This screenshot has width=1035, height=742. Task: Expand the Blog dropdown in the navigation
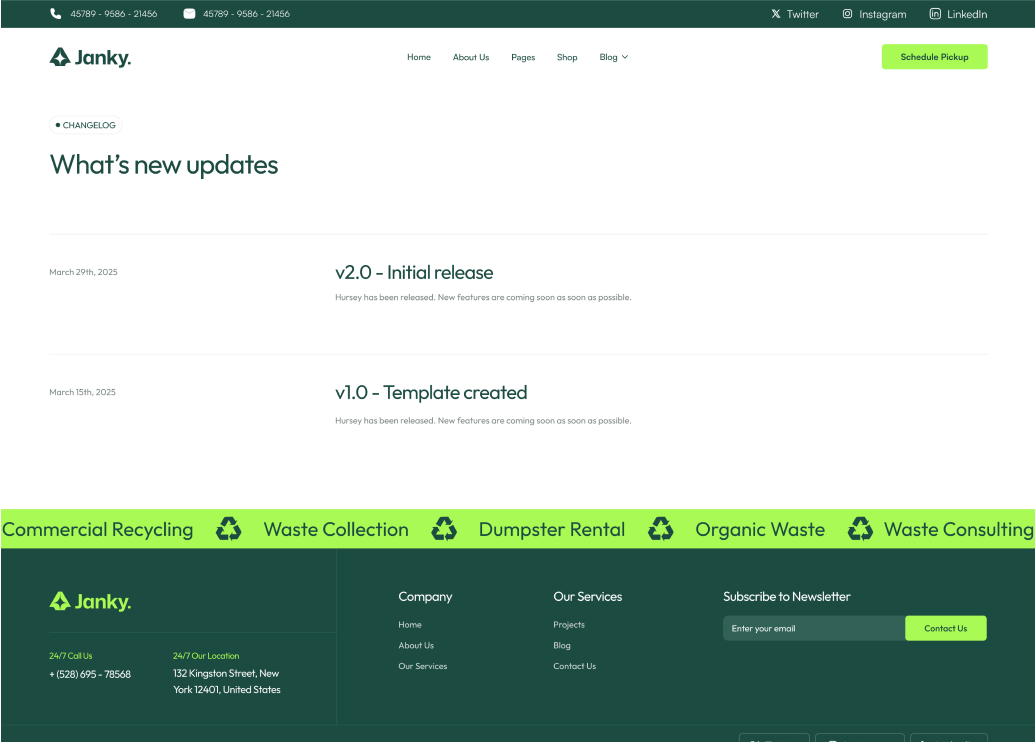(614, 57)
